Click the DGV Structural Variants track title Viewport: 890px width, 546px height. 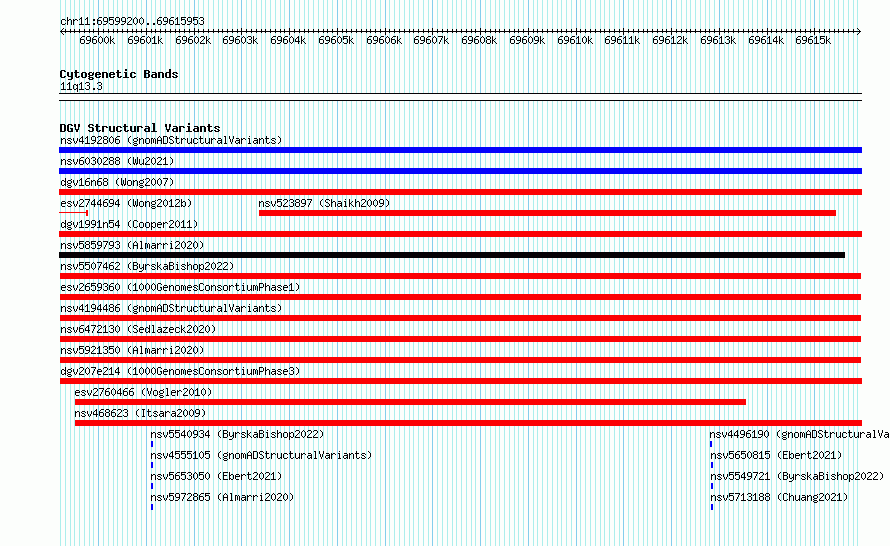tap(140, 128)
